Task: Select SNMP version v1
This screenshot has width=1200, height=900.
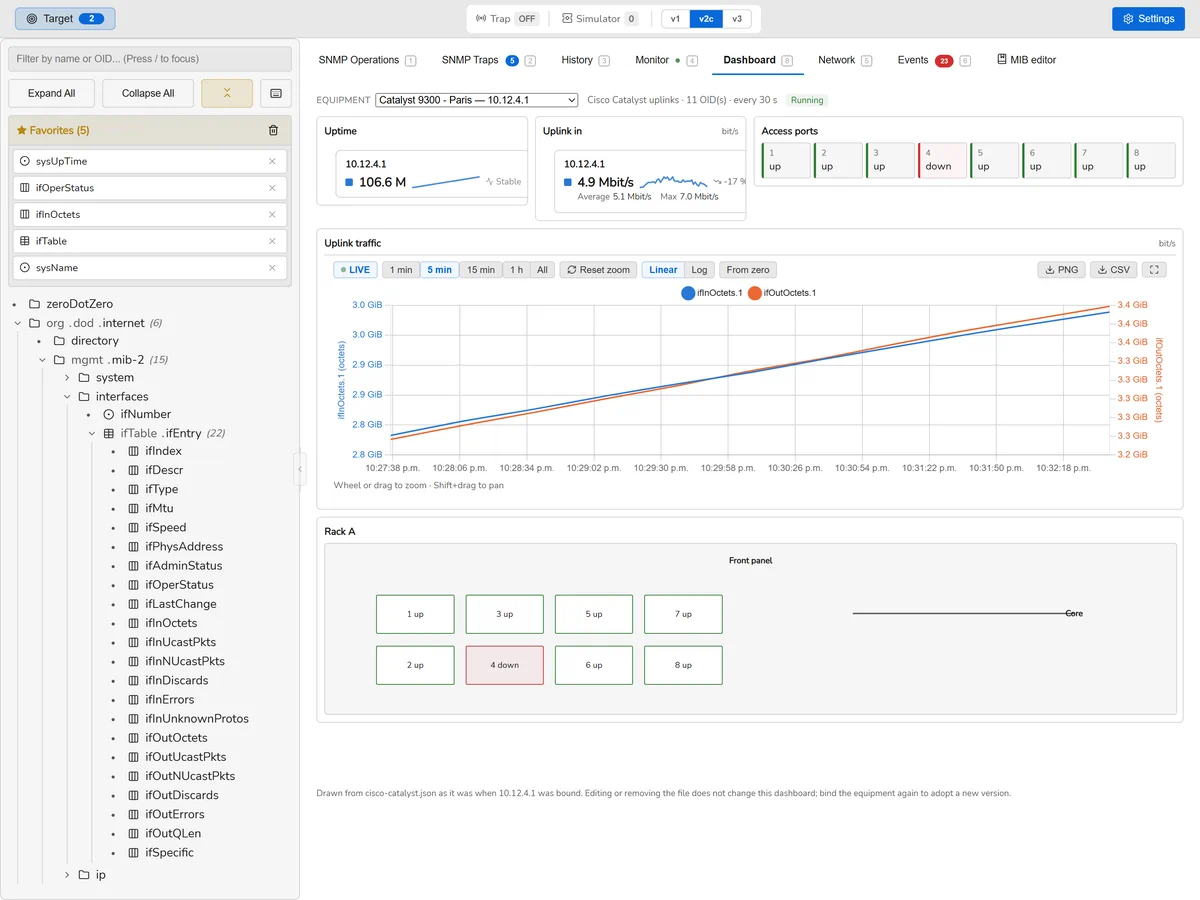Action: coord(675,19)
